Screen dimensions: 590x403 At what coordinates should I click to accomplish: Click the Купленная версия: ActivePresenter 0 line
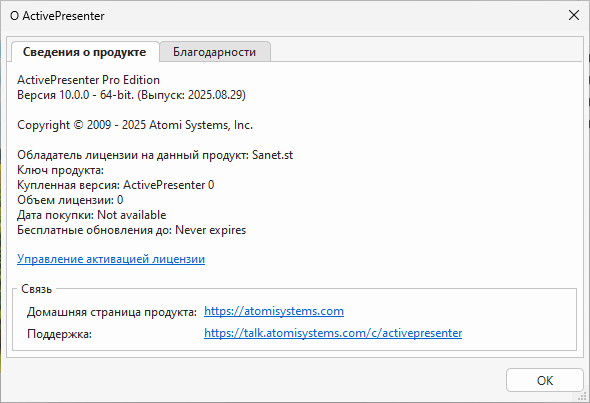[116, 185]
